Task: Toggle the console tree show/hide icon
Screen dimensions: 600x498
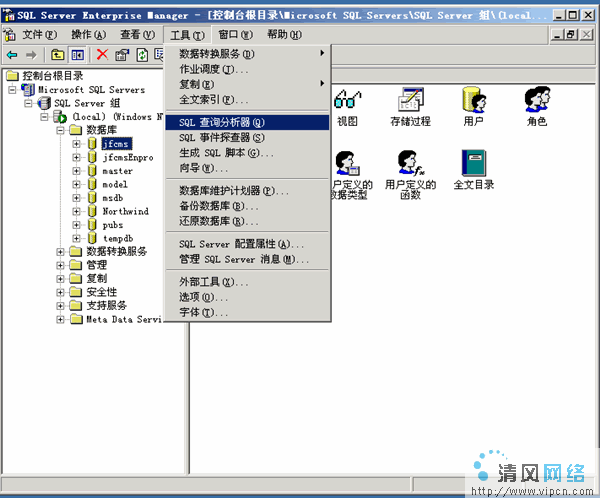Action: click(x=77, y=55)
